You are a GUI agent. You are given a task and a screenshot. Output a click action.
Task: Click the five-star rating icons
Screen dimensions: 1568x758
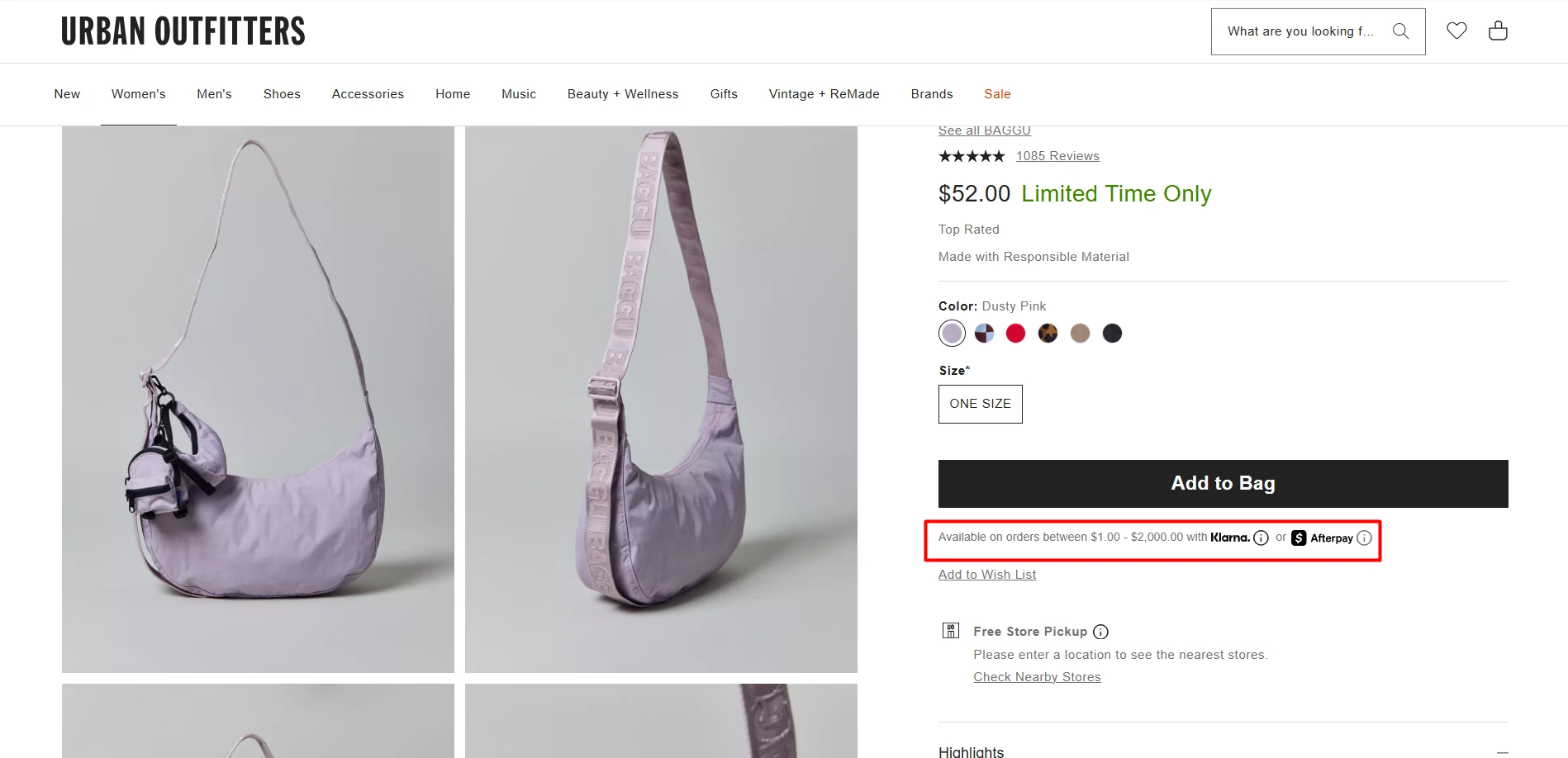tap(972, 156)
